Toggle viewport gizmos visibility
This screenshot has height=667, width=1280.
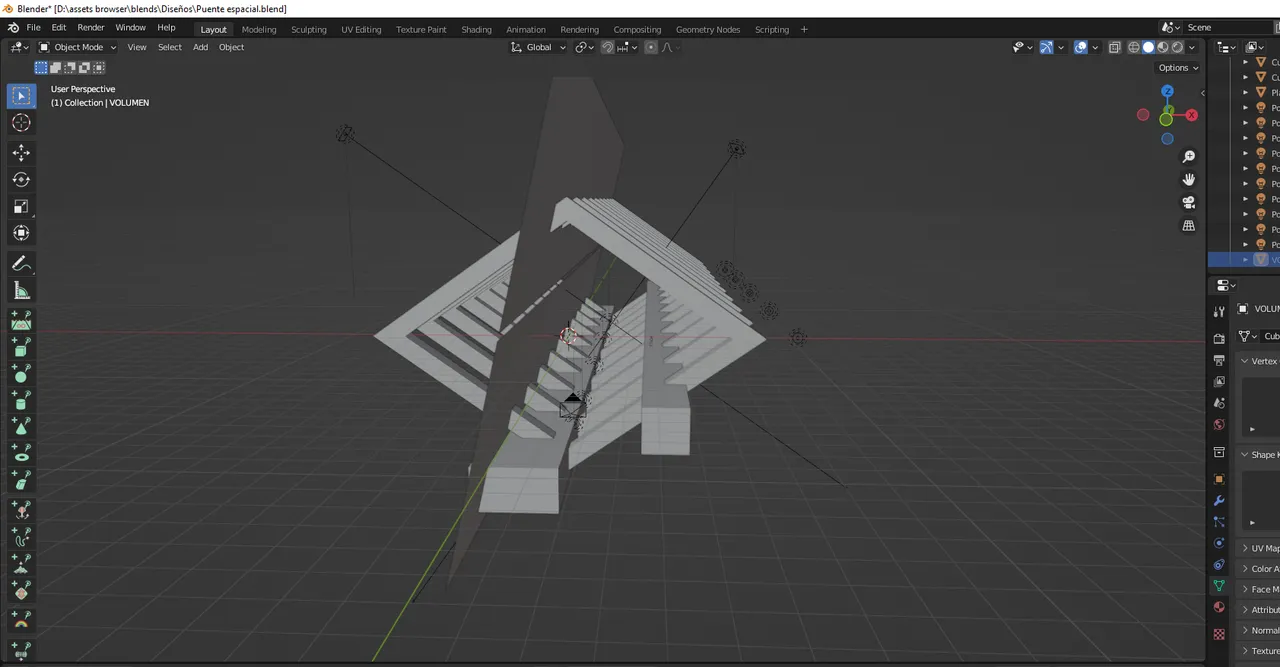pyautogui.click(x=1046, y=47)
